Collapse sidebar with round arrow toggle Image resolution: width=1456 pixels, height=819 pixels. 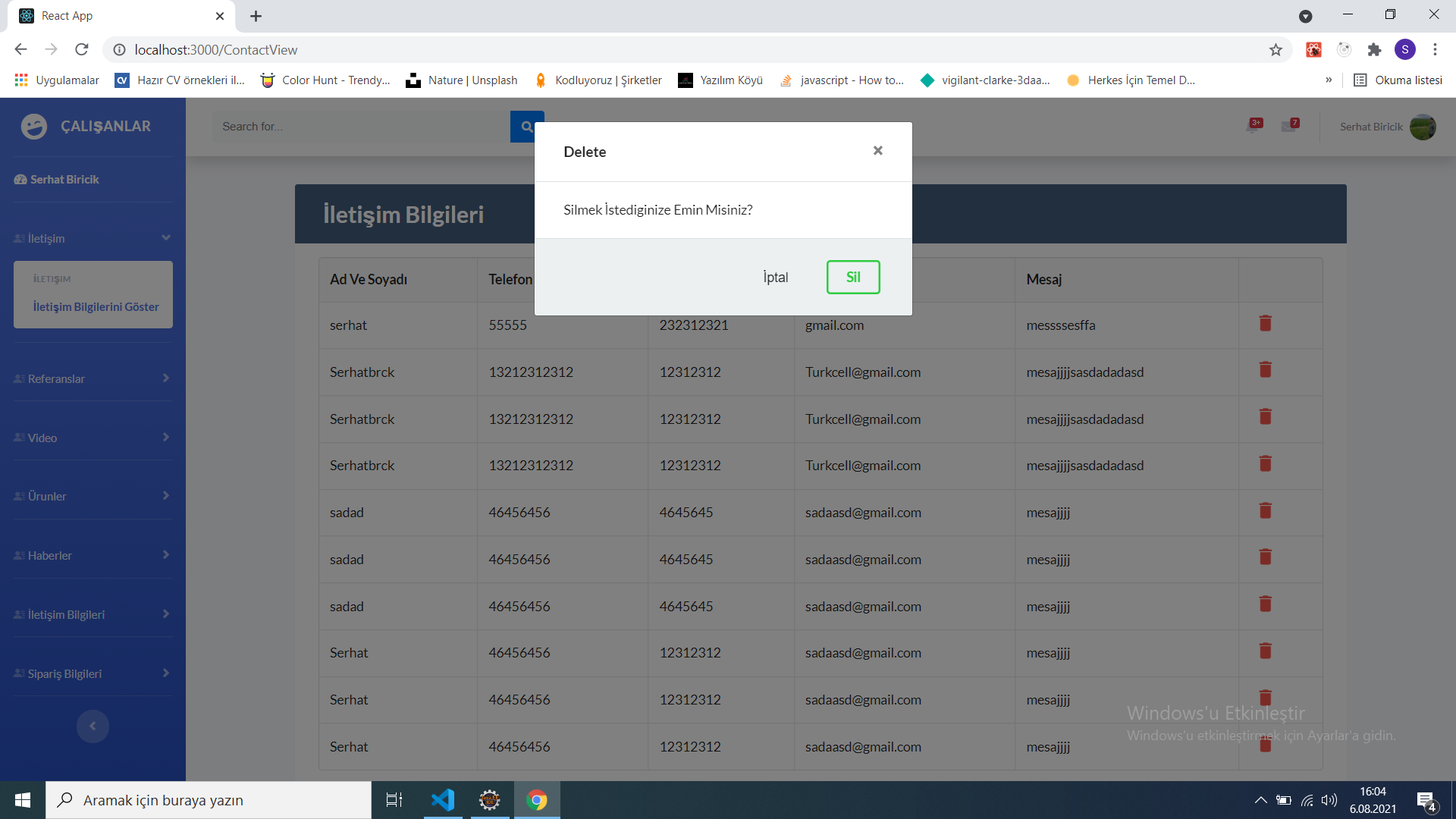click(93, 726)
